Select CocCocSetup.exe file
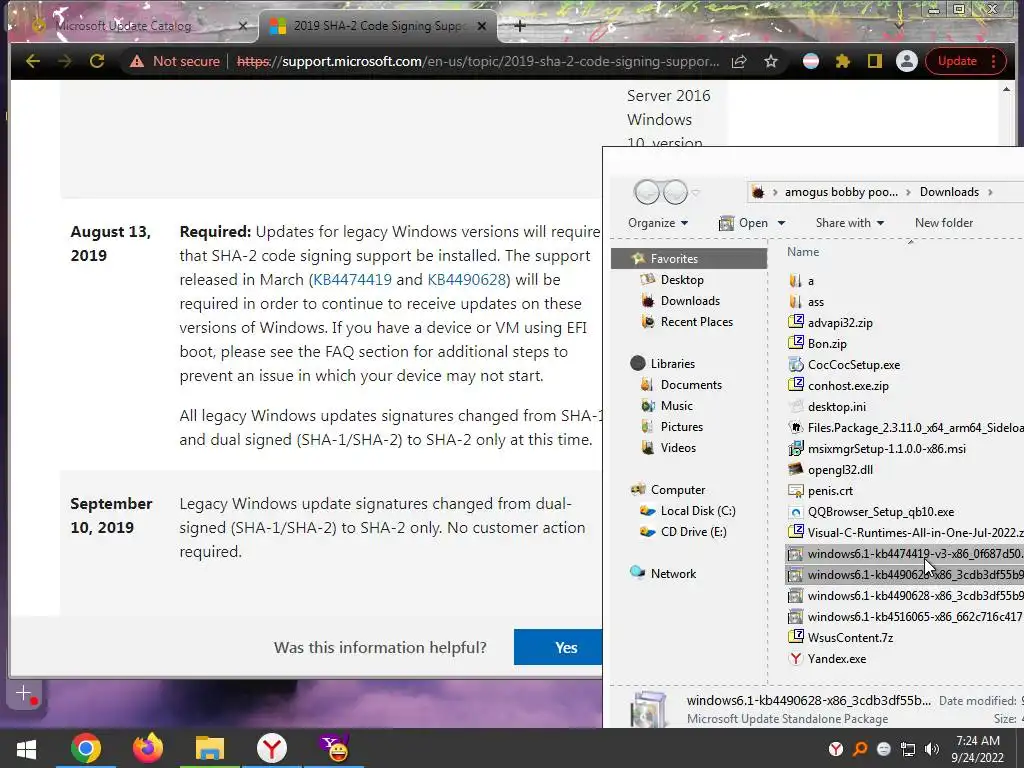The image size is (1024, 768). [854, 364]
